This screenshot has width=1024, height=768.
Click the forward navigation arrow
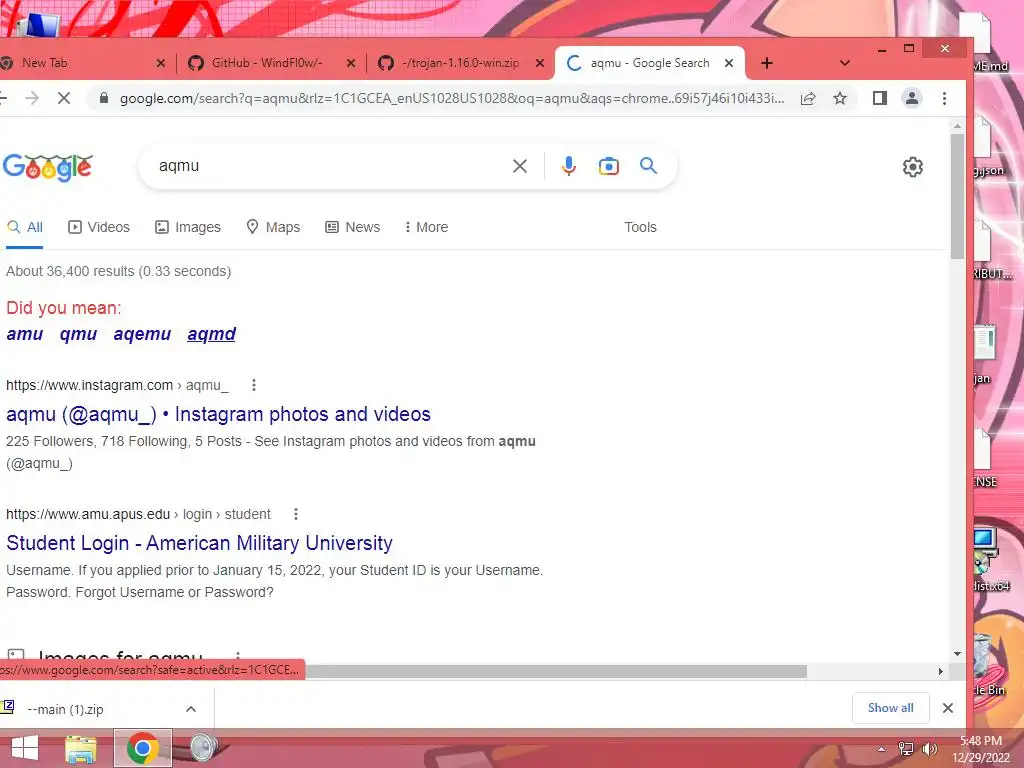(31, 99)
